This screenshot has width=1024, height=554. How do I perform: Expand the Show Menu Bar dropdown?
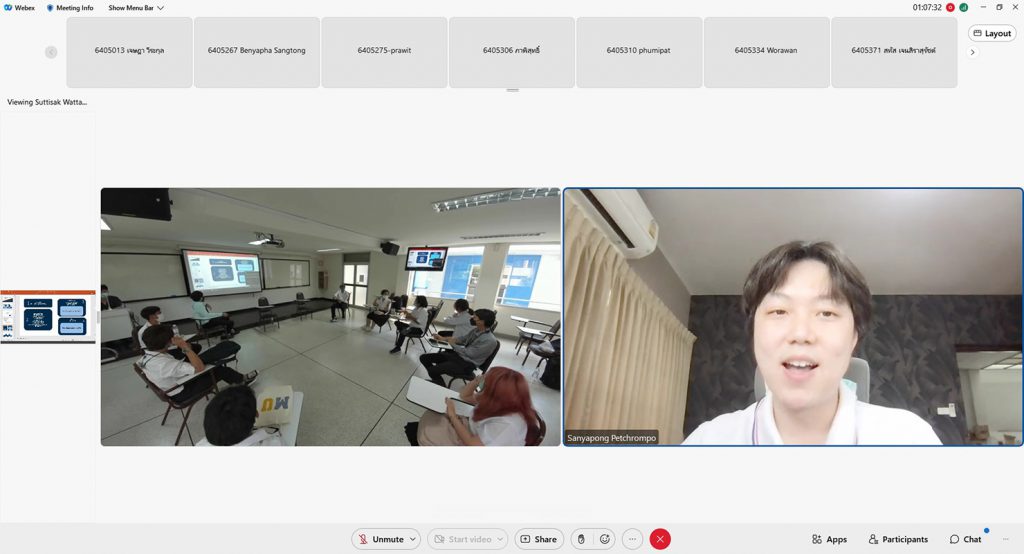[136, 7]
